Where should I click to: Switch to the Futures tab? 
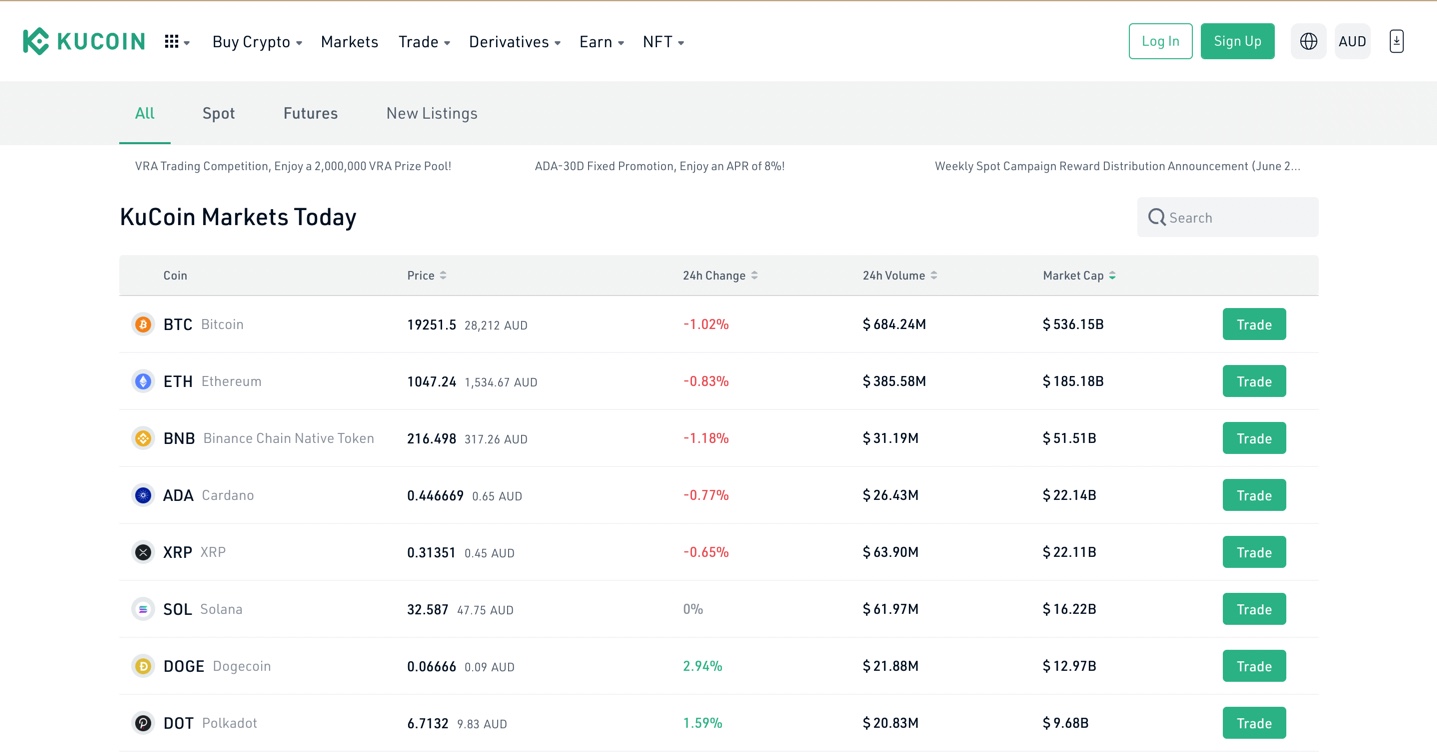tap(310, 113)
